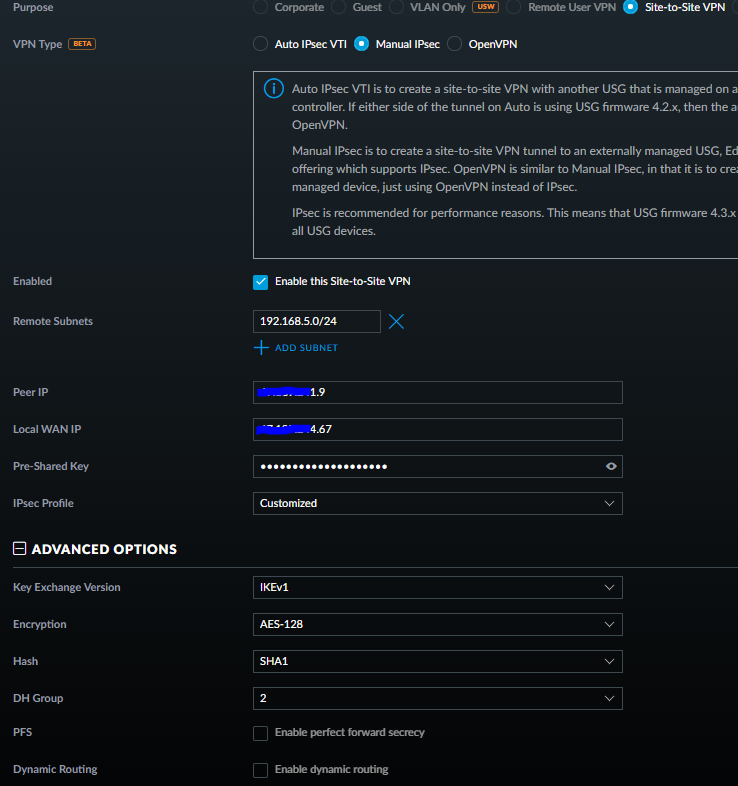Select the Corporate purpose option

[x=259, y=7]
